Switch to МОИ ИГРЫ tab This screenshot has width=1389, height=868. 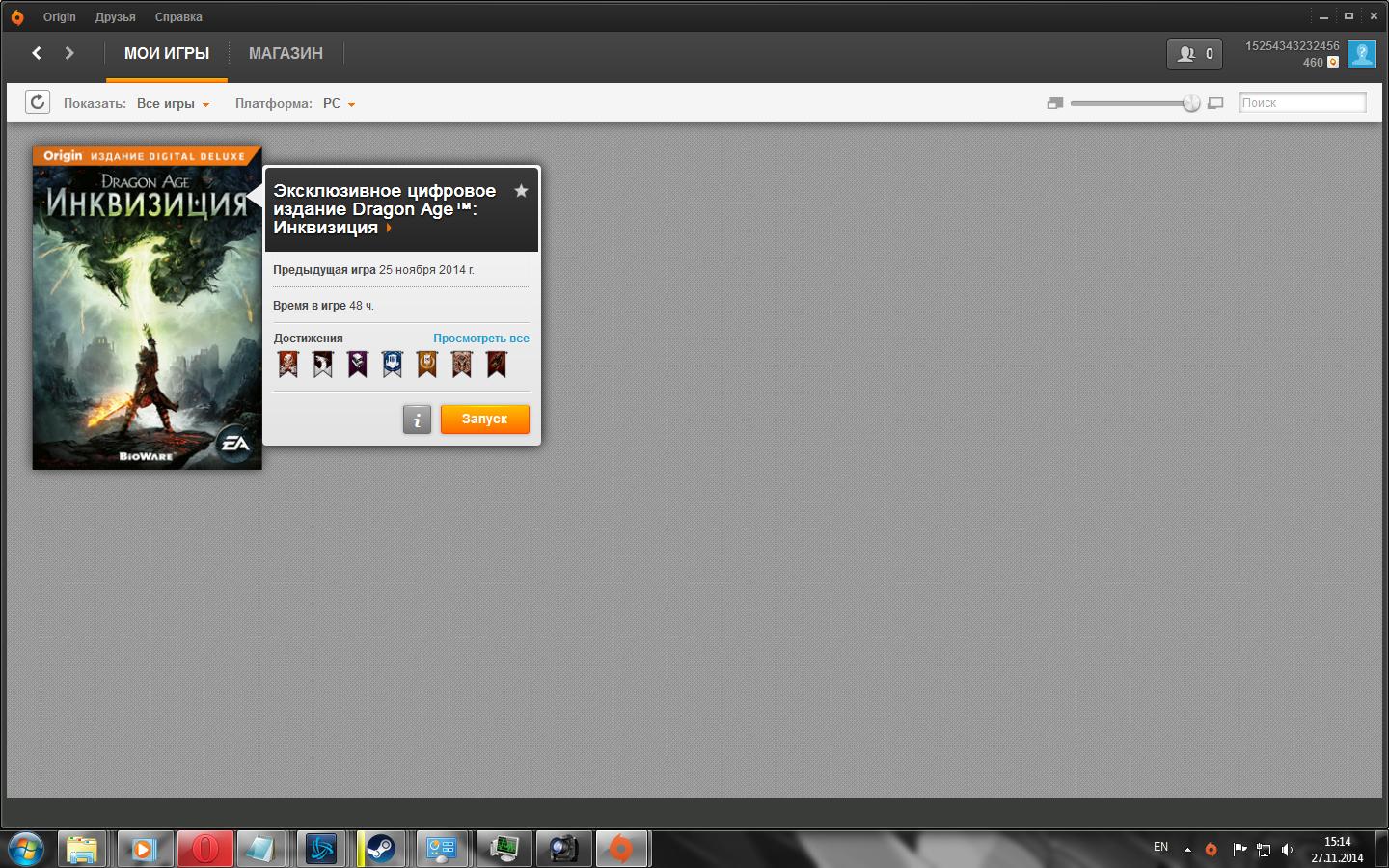(167, 54)
